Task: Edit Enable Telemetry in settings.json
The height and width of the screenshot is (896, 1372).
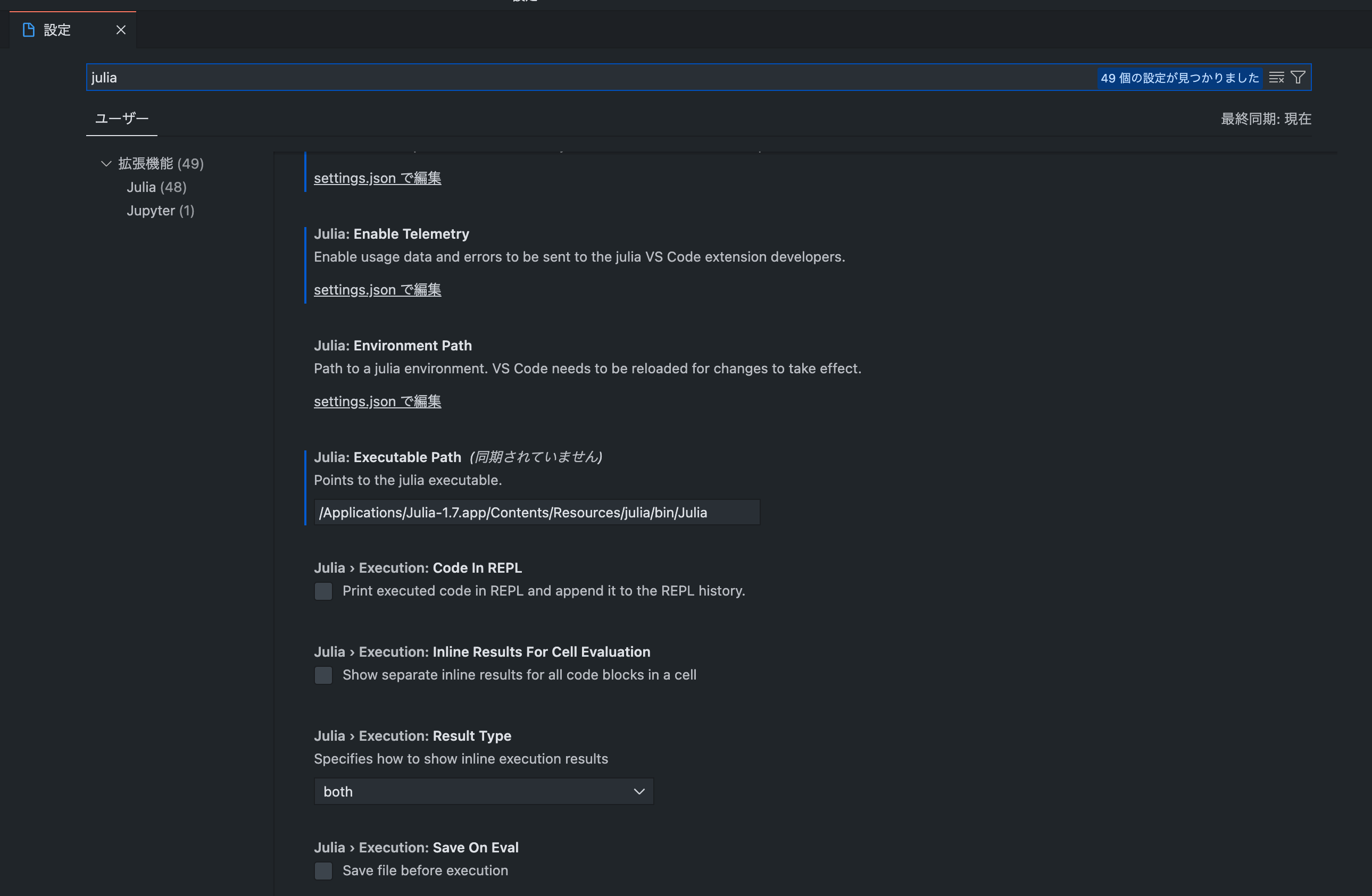Action: click(x=378, y=290)
